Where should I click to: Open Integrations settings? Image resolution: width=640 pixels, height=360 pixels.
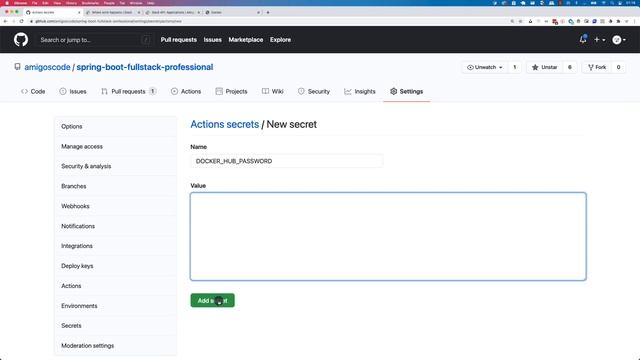point(116,246)
